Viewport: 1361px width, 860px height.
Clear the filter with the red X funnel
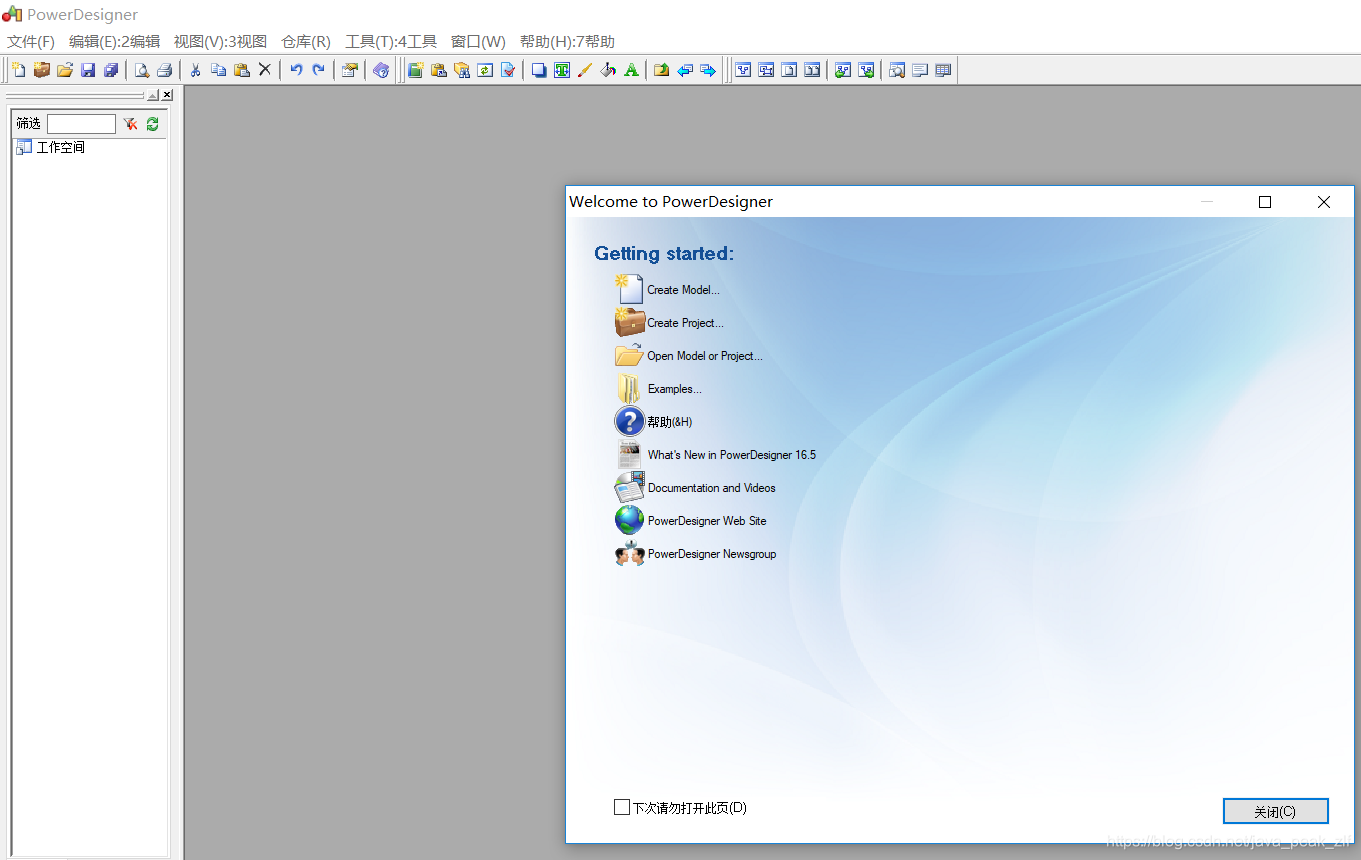130,124
